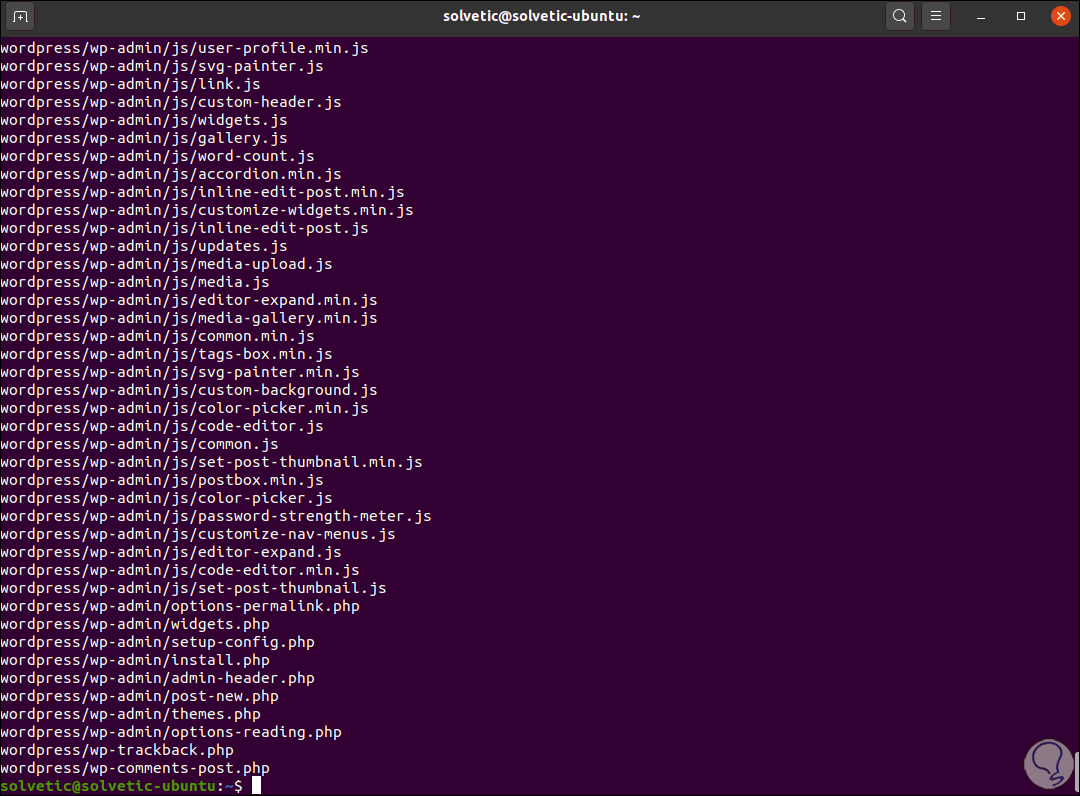
Task: Select the line set-post-thumbnail.min.js
Action: point(211,462)
